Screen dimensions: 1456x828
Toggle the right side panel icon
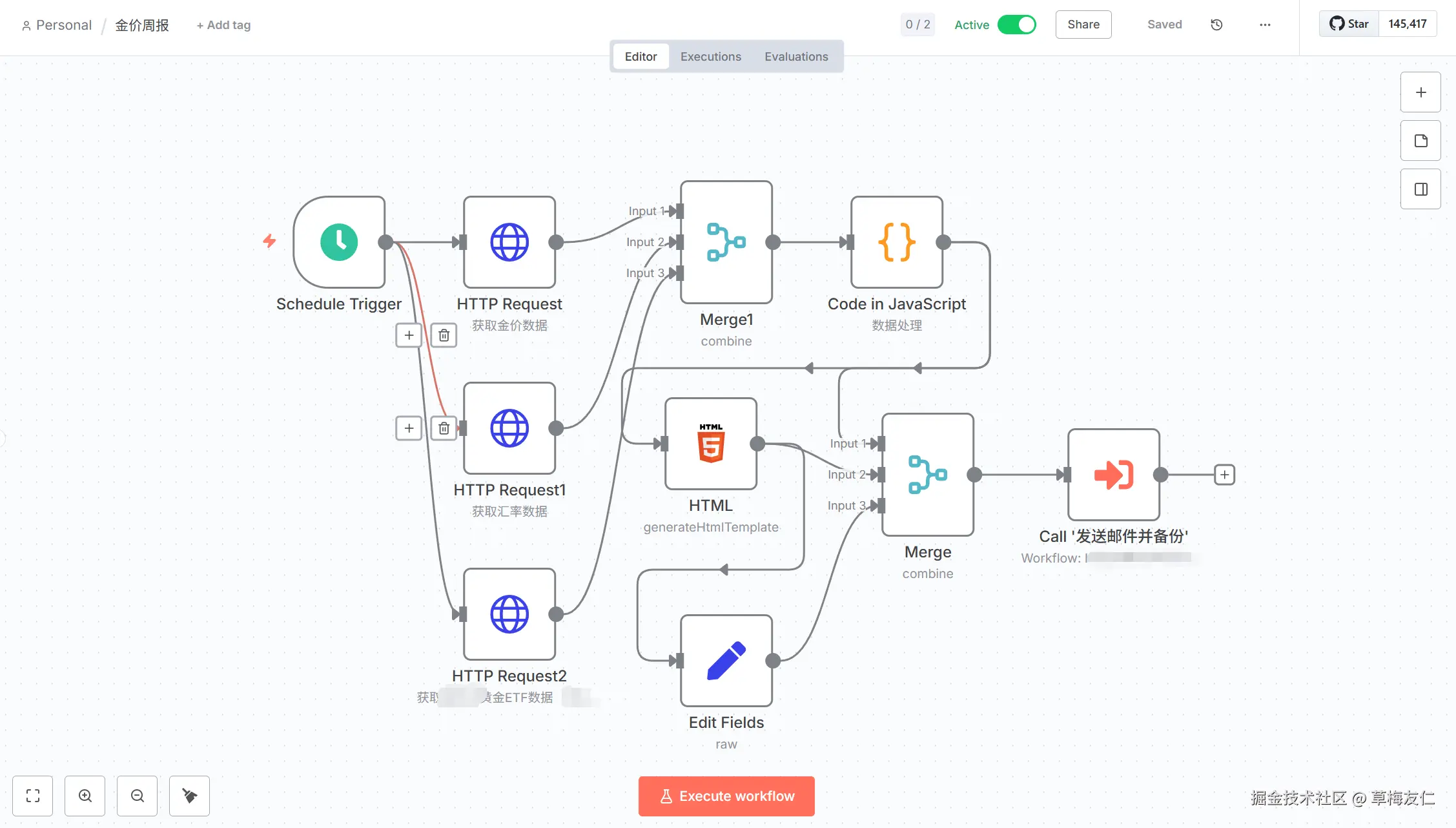pyautogui.click(x=1420, y=189)
